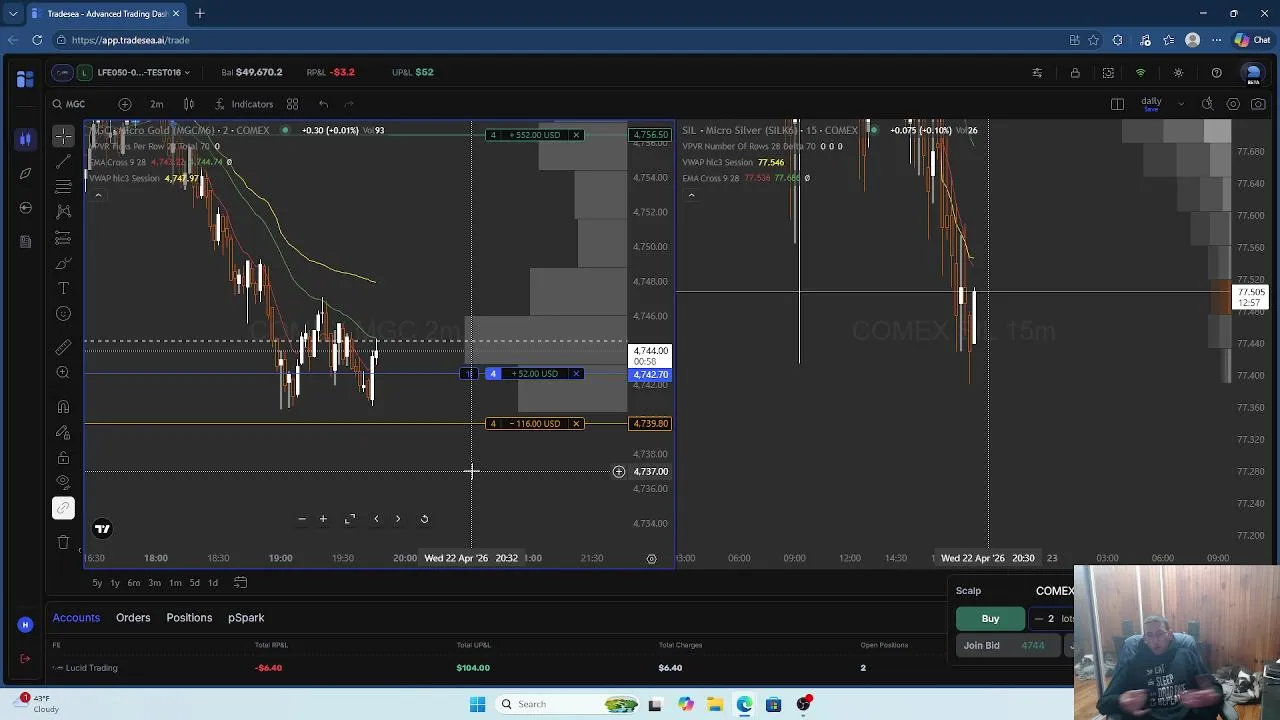Switch to the Orders tab
The height and width of the screenshot is (720, 1280).
pos(133,618)
